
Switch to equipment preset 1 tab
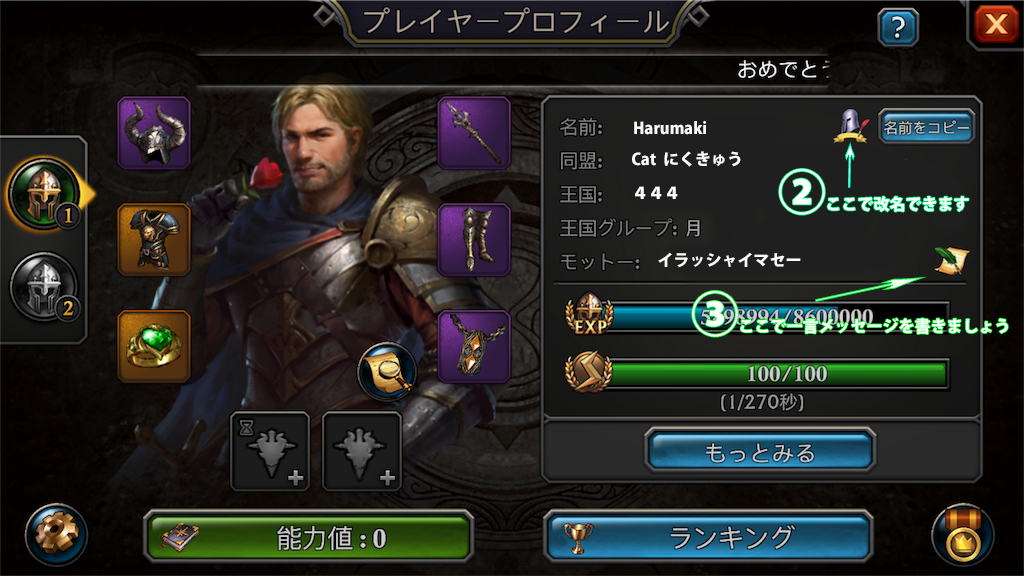[x=44, y=194]
